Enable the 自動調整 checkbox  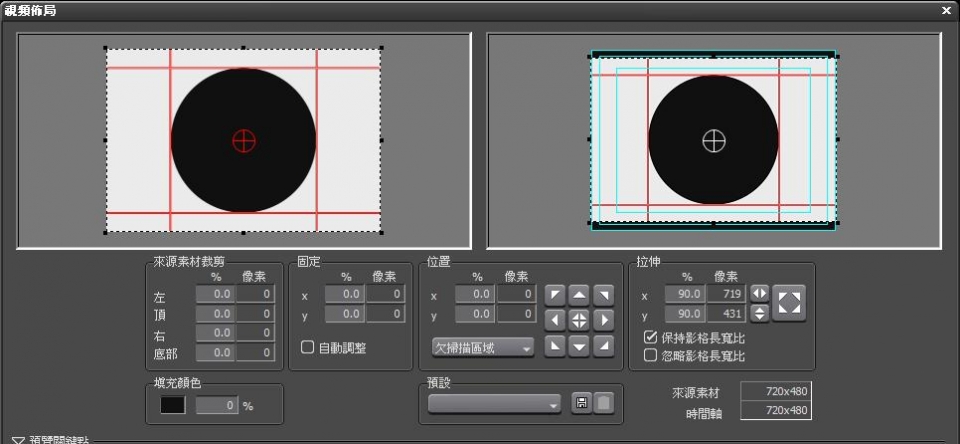pyautogui.click(x=308, y=348)
